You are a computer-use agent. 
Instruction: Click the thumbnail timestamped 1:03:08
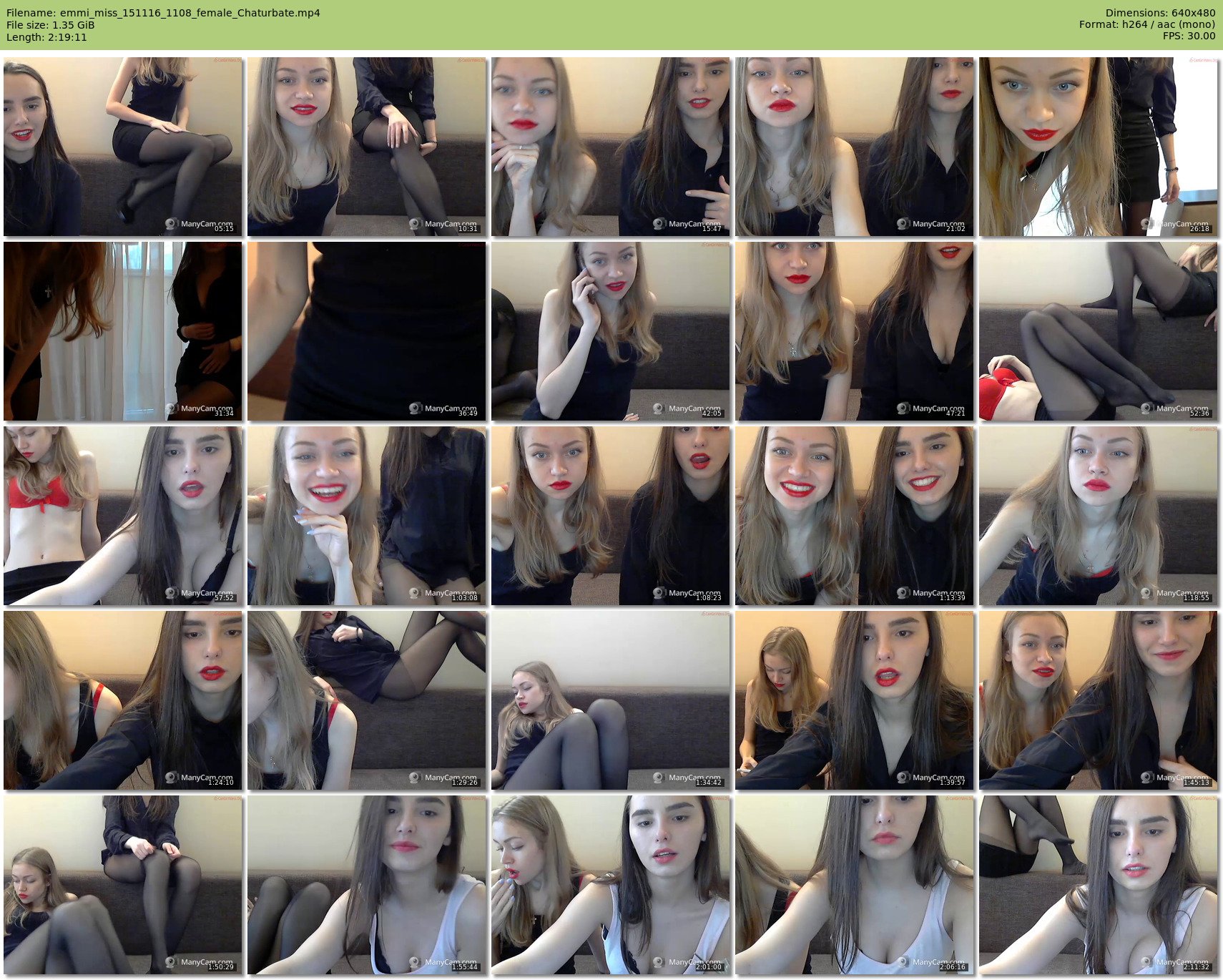tap(367, 516)
